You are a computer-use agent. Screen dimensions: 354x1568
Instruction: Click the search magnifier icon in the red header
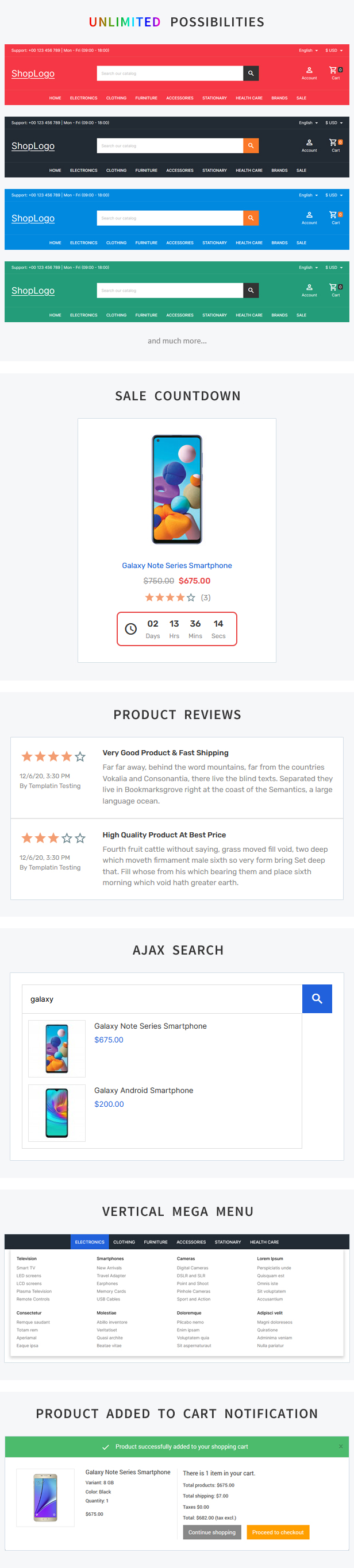[x=251, y=73]
